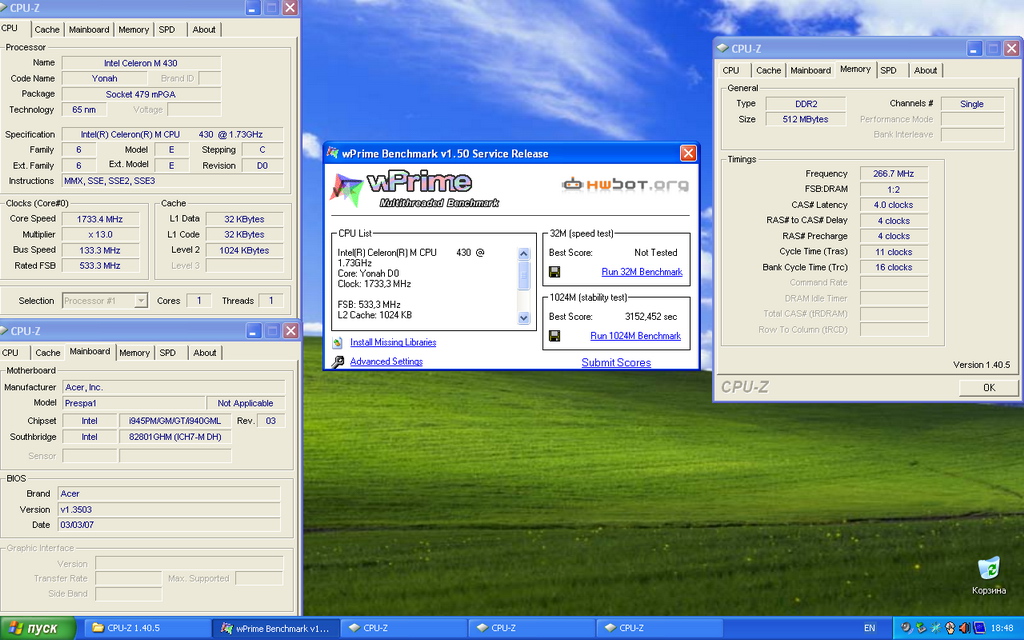Open CPU tab in bottom-left CPU-Z window
1024x640 pixels.
pyautogui.click(x=10, y=353)
